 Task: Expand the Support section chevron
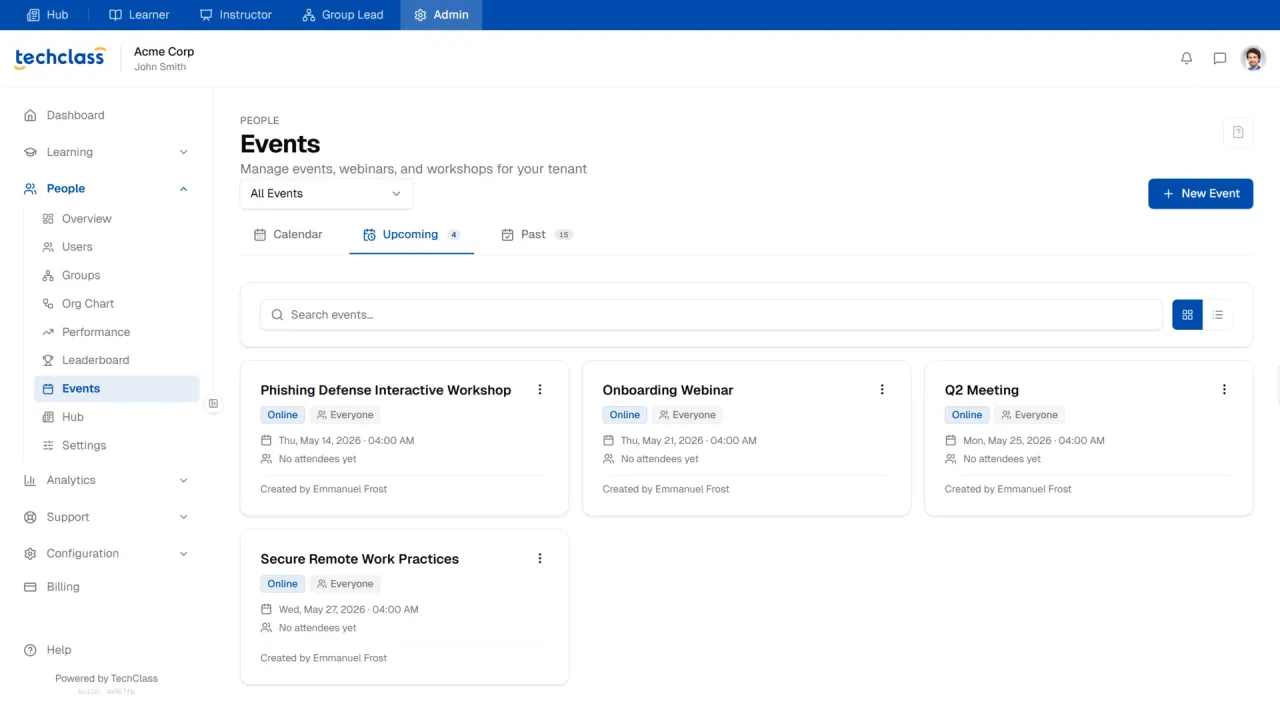[183, 517]
